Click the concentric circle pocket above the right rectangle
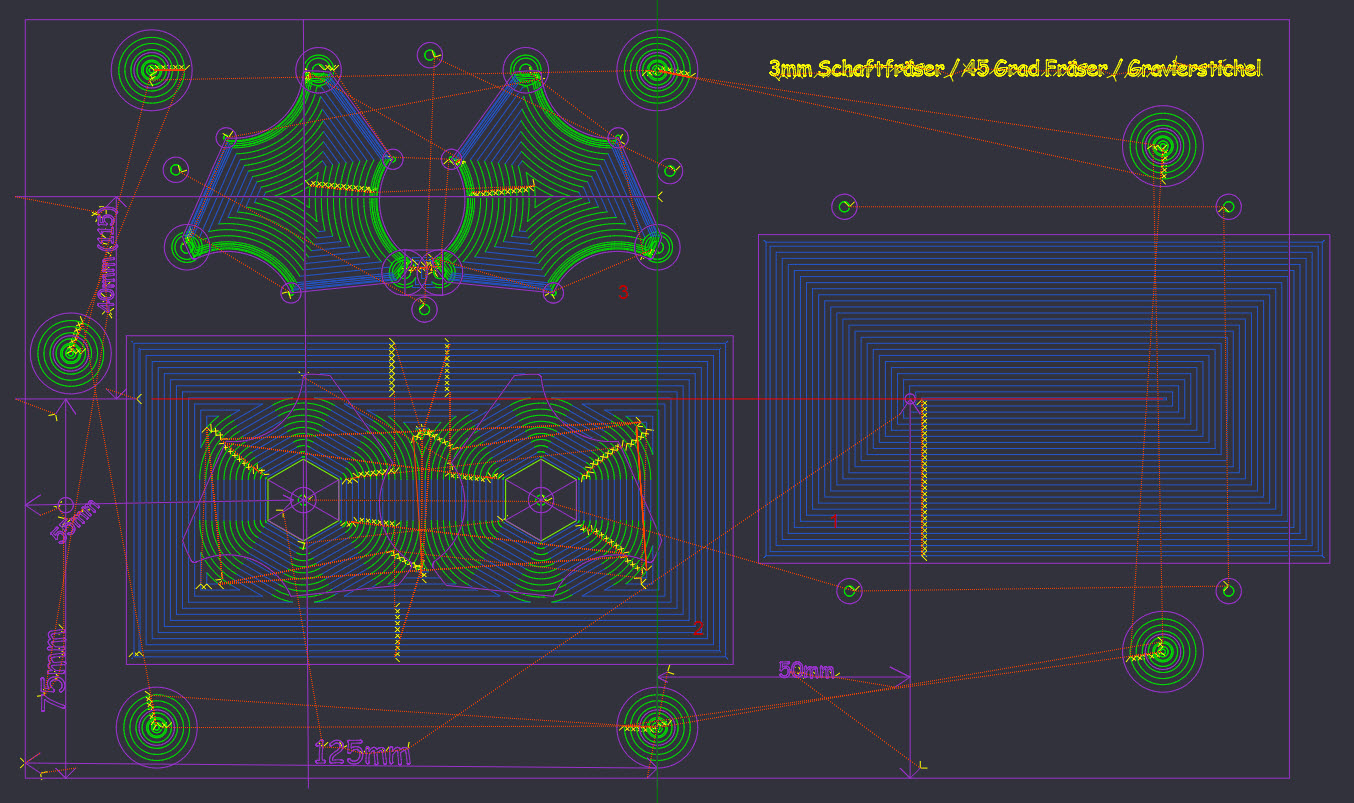This screenshot has height=803, width=1354. tap(1162, 146)
